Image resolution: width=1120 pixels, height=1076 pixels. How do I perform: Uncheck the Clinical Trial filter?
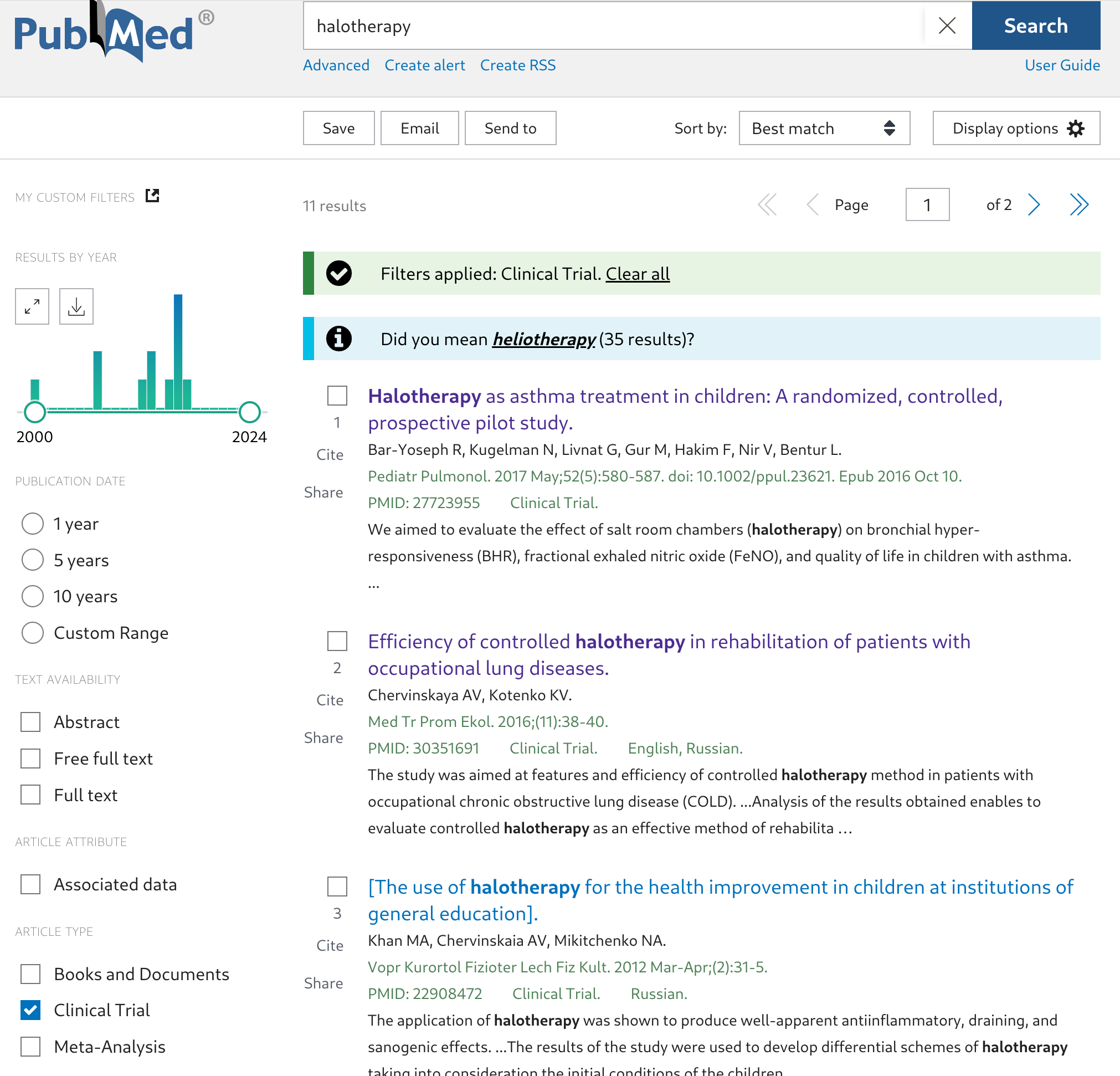30,1010
